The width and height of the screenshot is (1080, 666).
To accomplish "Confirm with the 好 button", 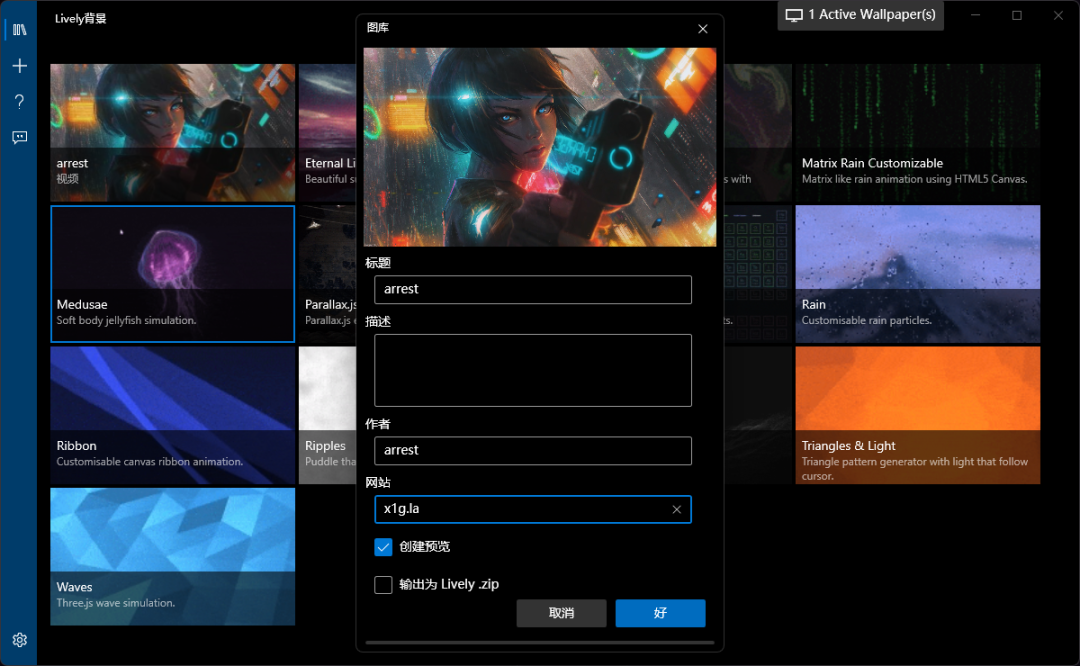I will pos(660,613).
